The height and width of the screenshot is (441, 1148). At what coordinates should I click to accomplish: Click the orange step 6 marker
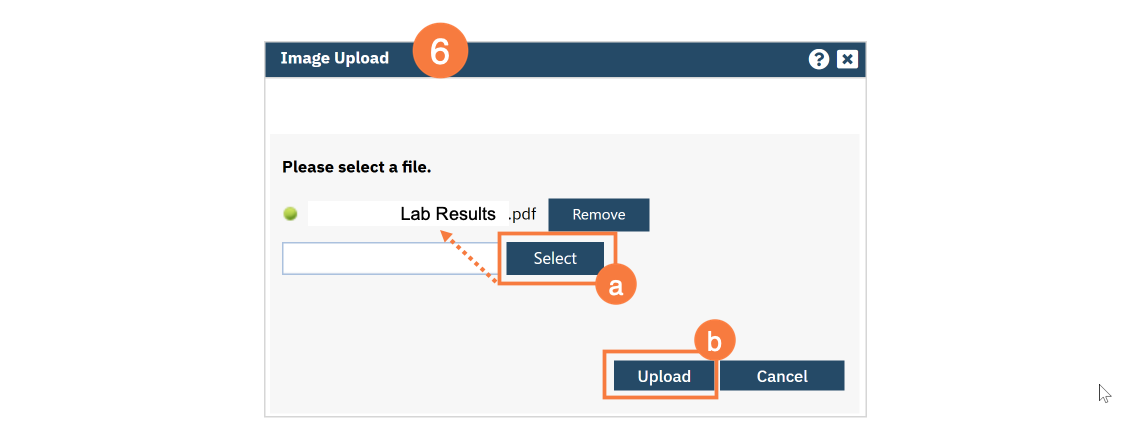[440, 54]
